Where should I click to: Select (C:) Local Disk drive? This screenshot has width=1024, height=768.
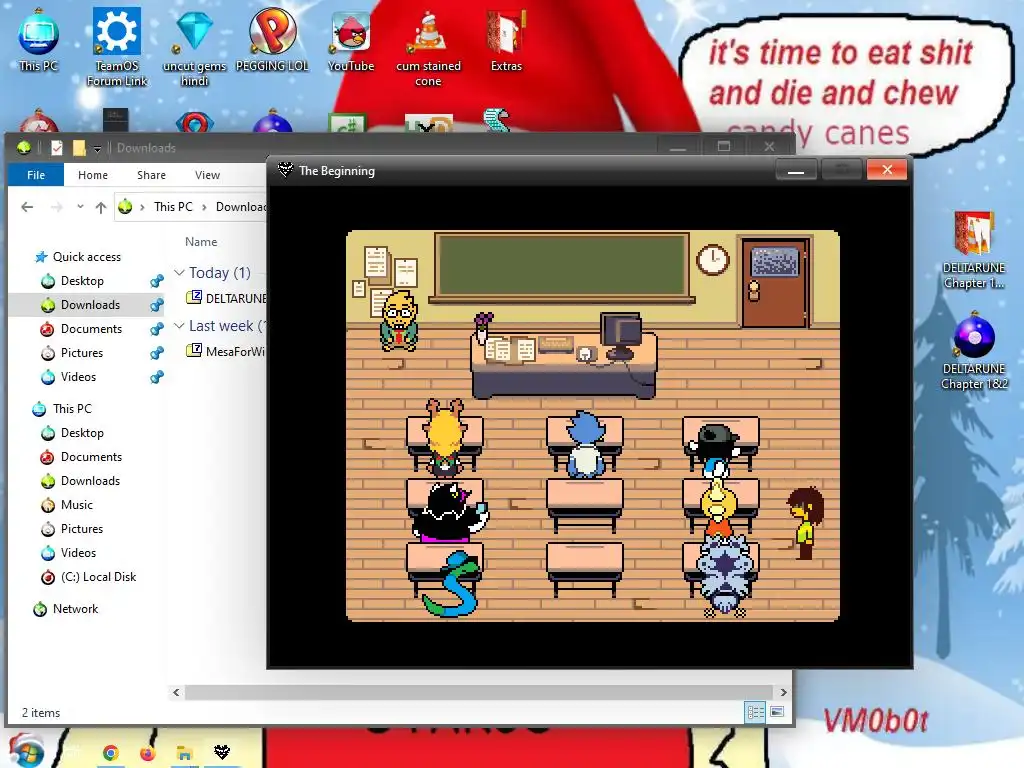click(x=98, y=577)
